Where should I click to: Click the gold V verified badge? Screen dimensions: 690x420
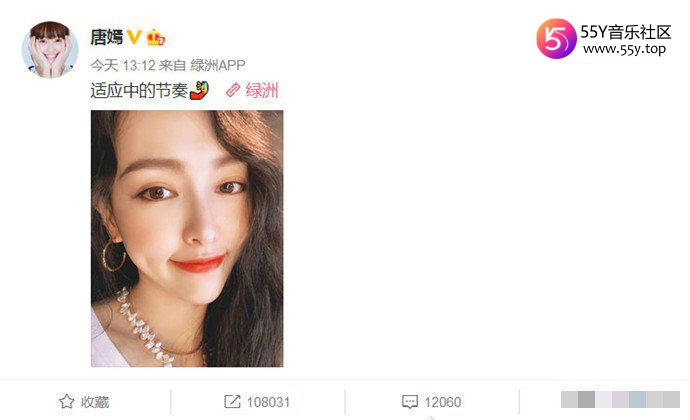(134, 37)
